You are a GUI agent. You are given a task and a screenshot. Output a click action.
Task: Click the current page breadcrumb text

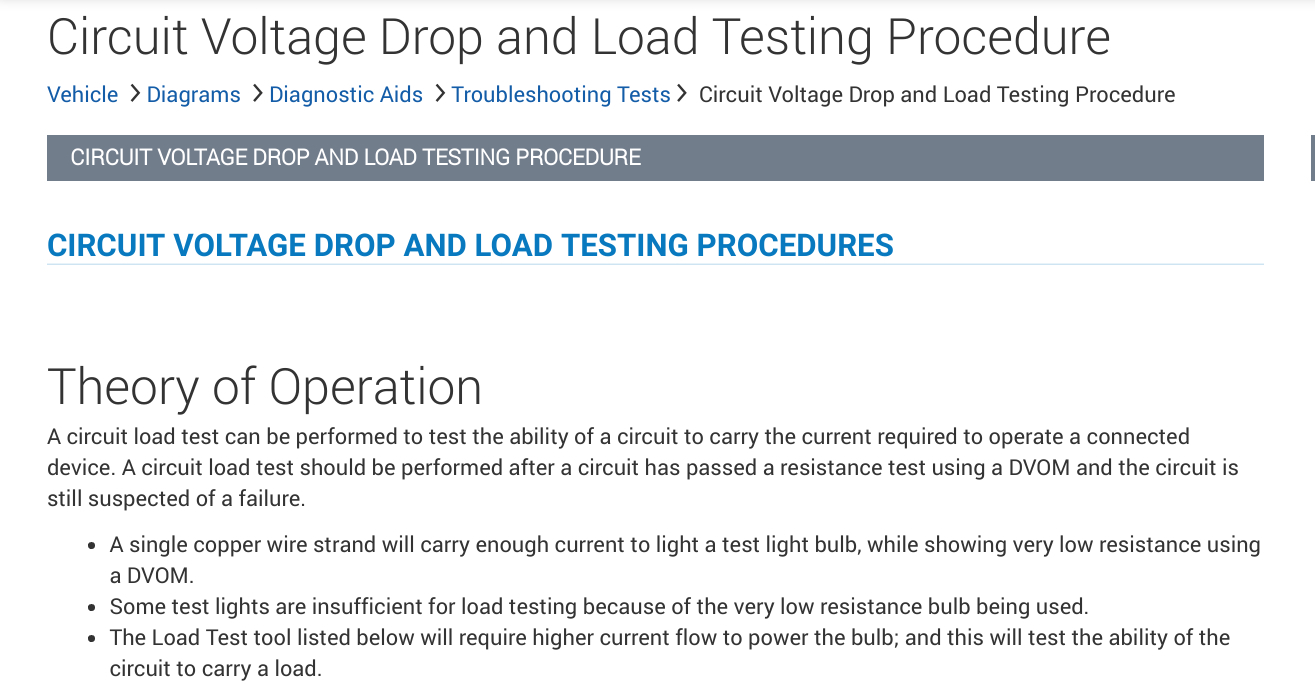click(937, 95)
